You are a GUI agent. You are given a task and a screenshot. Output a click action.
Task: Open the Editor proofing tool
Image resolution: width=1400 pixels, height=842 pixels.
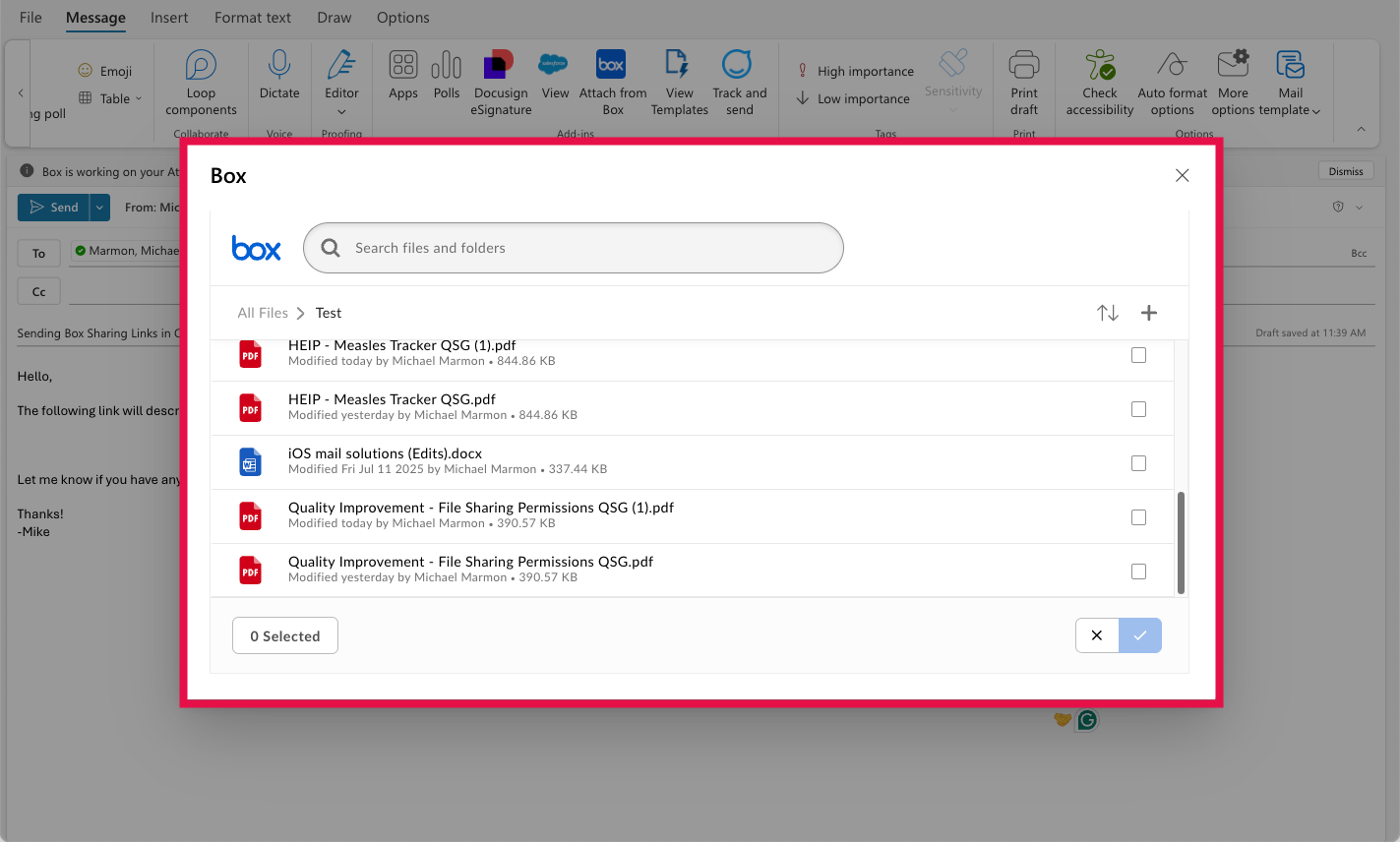(x=341, y=75)
